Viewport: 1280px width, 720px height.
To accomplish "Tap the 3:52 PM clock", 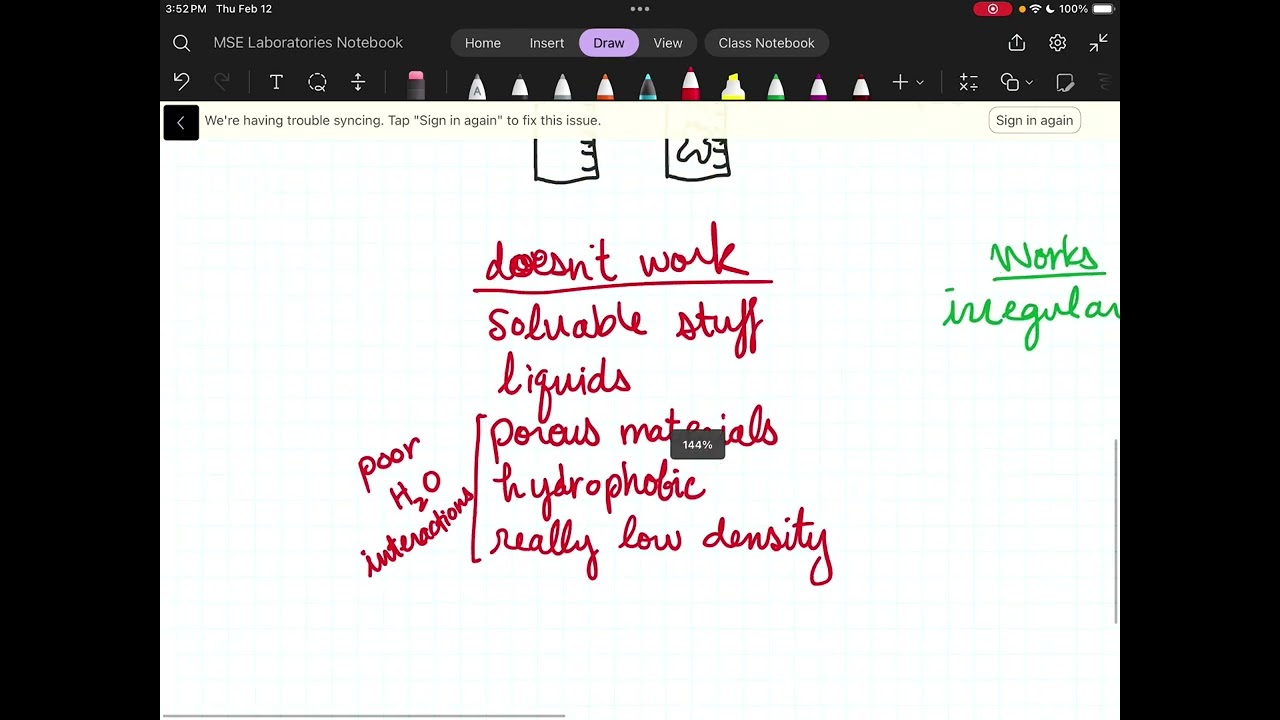I will tap(186, 9).
